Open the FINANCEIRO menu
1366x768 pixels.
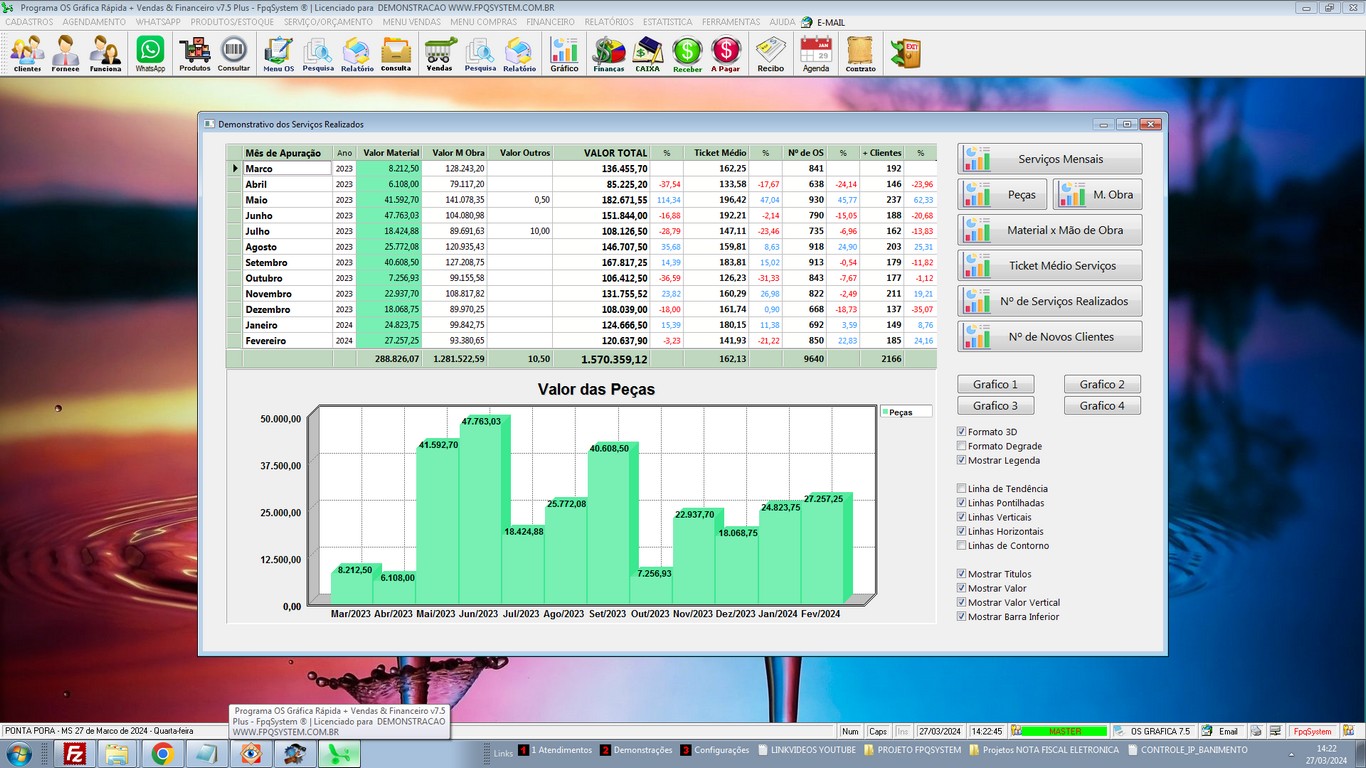[550, 22]
